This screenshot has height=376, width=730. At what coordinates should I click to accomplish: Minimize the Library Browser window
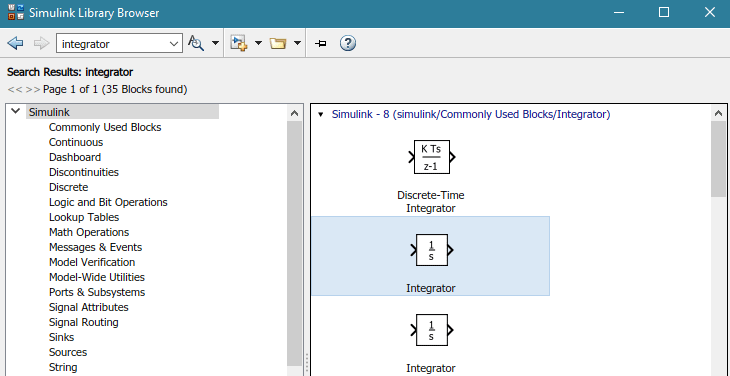pyautogui.click(x=619, y=13)
